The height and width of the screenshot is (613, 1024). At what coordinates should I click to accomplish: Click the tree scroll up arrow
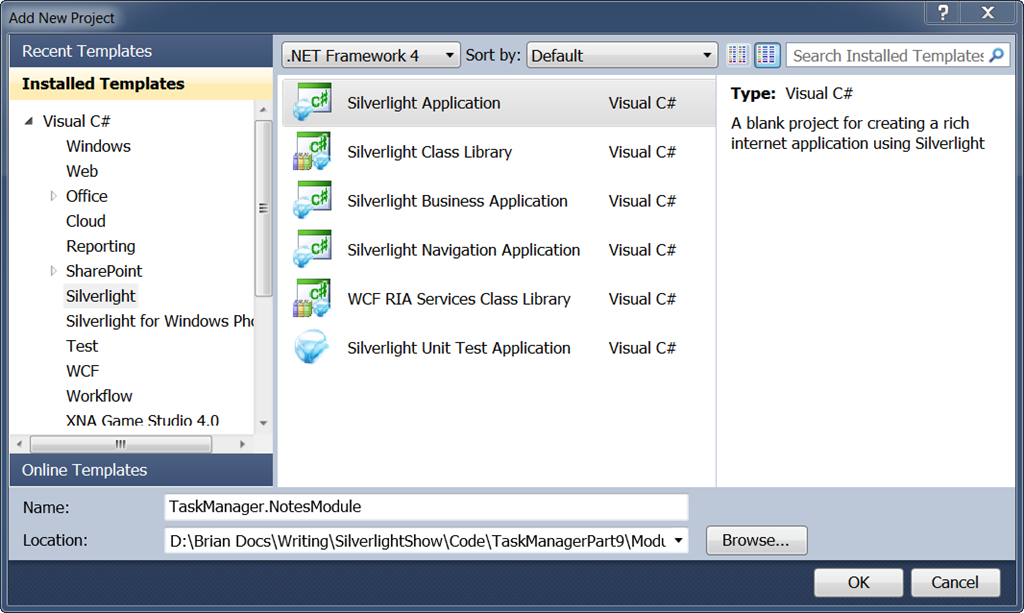pyautogui.click(x=263, y=110)
